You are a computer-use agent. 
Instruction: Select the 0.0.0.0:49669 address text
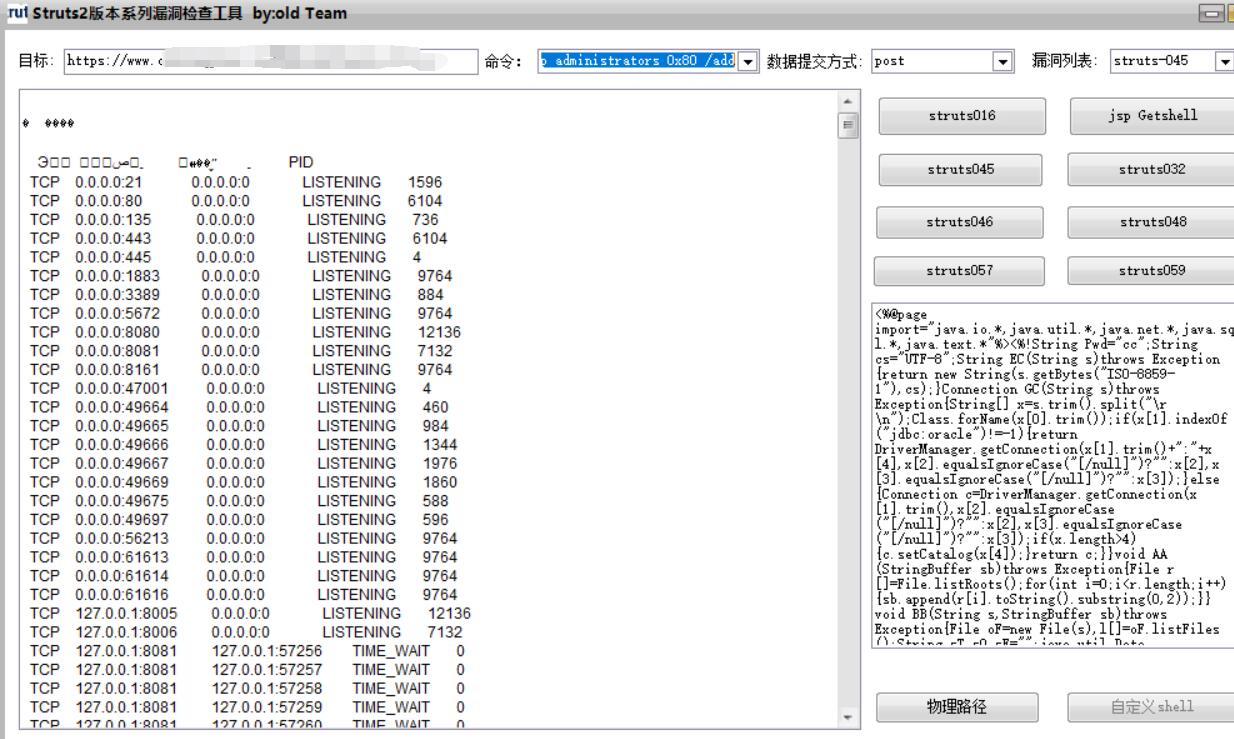[x=122, y=482]
